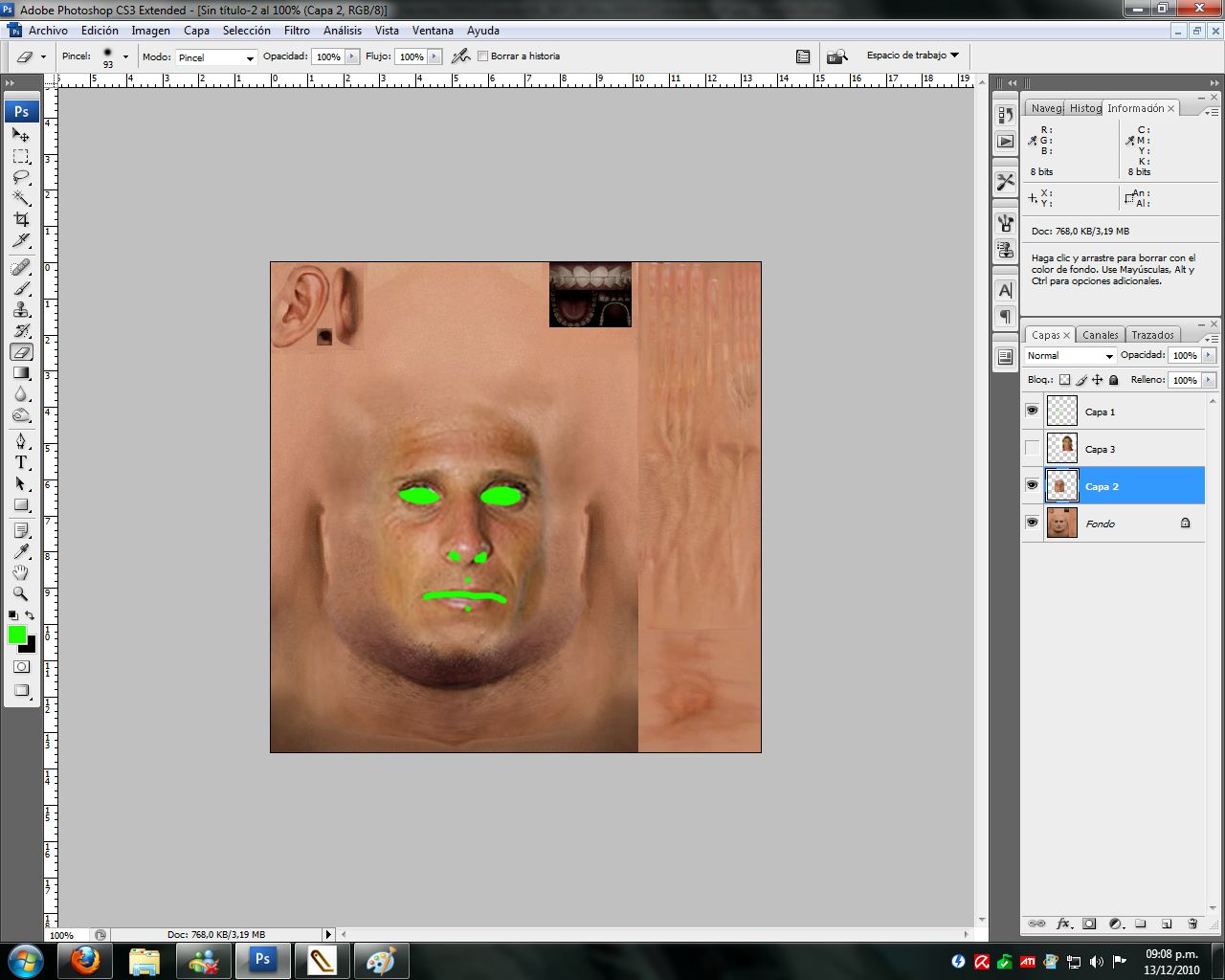Open the Imagen menu
The image size is (1225, 980).
point(150,31)
